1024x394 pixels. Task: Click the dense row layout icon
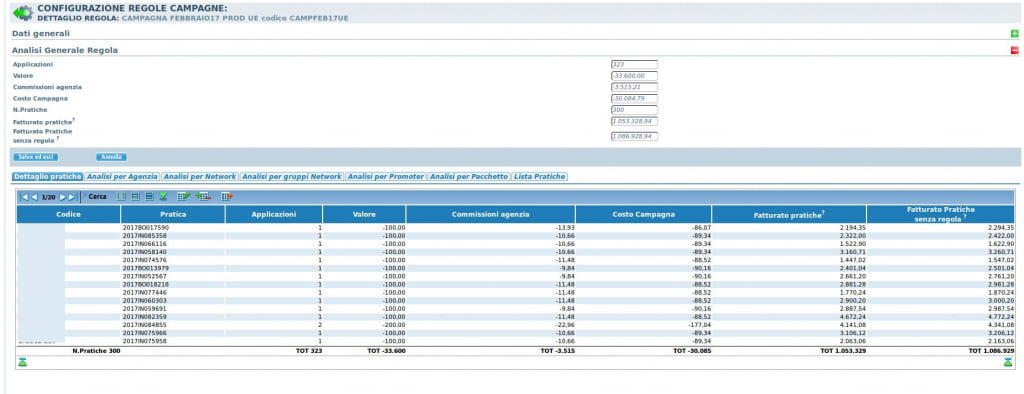[x=149, y=196]
